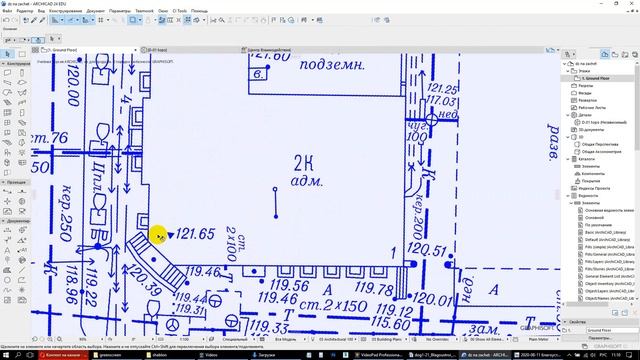Collapse the Этажи tree node
Image resolution: width=640 pixels, height=360 pixels.
pos(568,71)
